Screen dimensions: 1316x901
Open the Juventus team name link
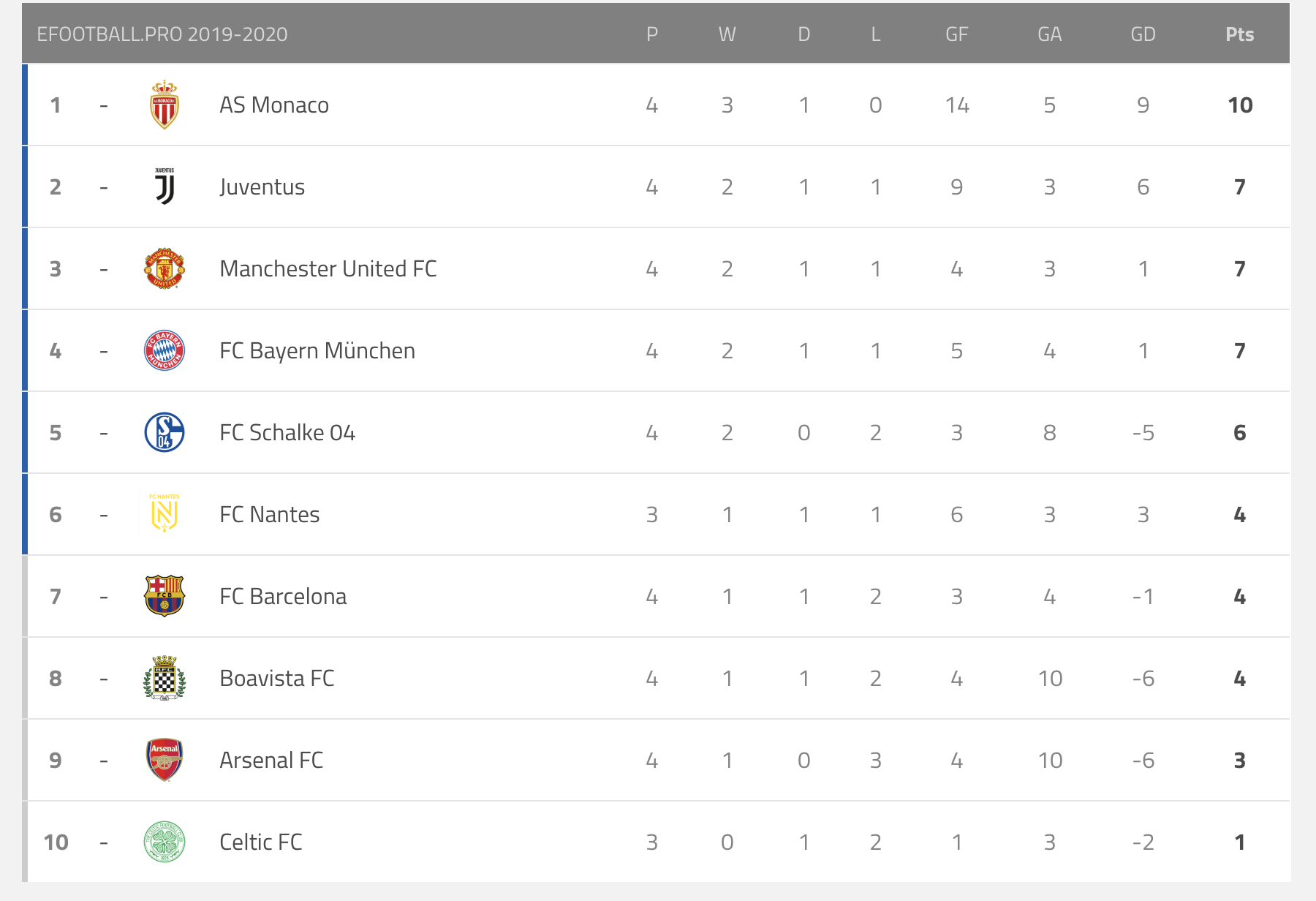pos(262,187)
